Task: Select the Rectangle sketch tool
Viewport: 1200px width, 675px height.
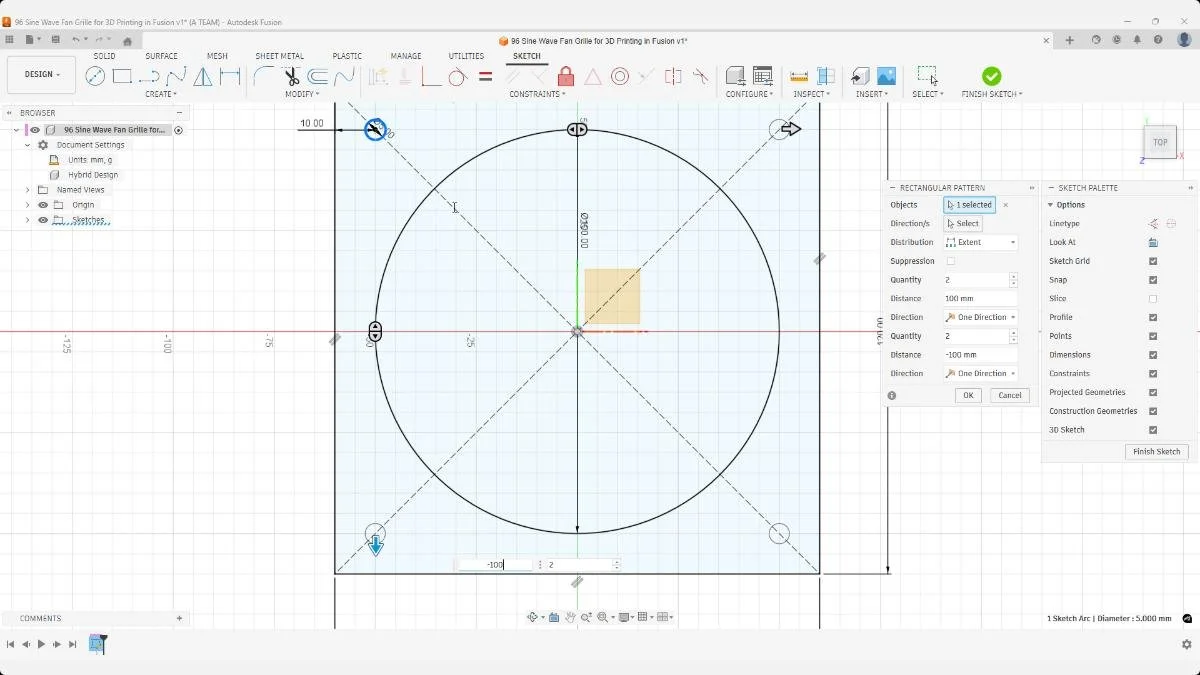Action: click(x=122, y=76)
